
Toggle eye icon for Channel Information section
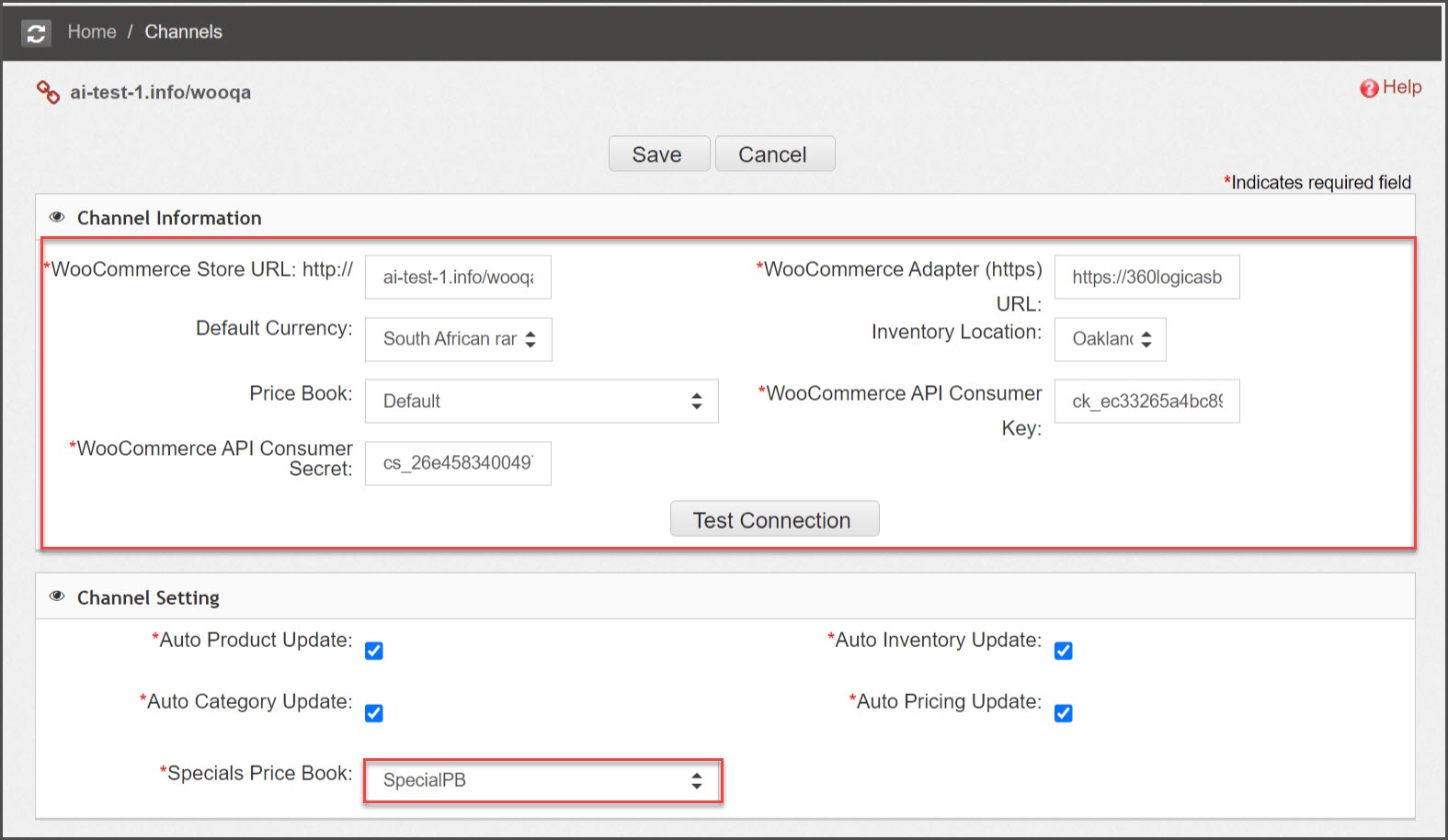click(57, 218)
